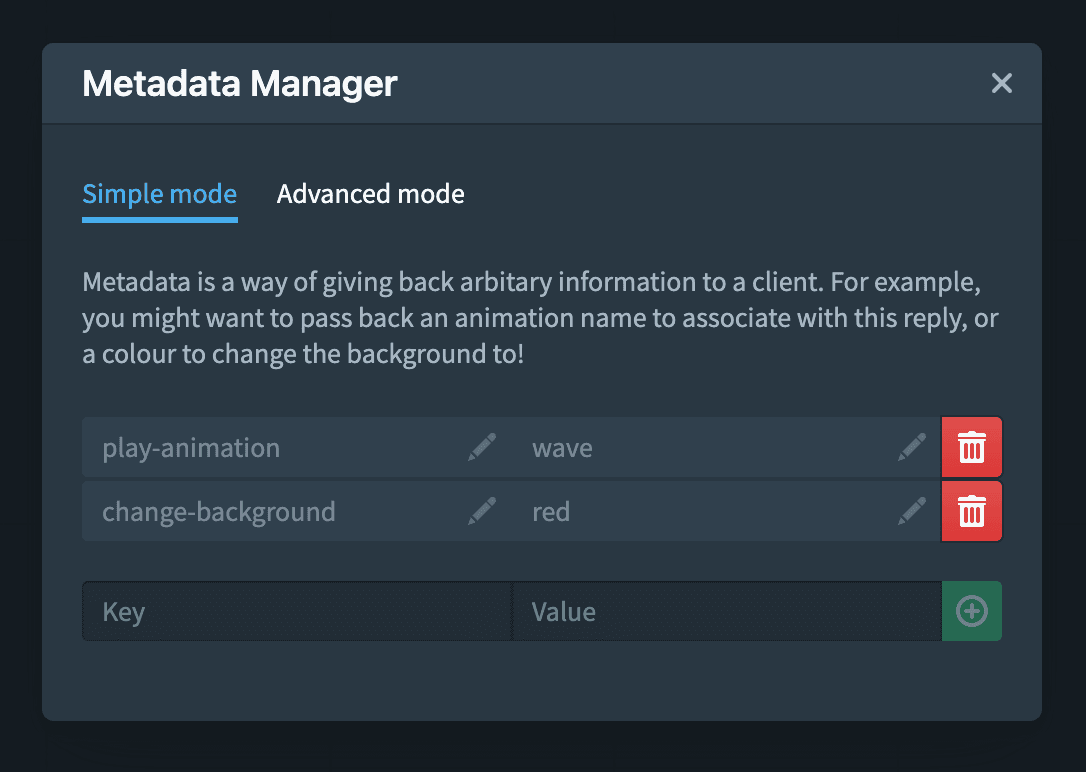Screen dimensions: 1086x772
Task: Click the pencil icon beside wave value
Action: (x=912, y=448)
